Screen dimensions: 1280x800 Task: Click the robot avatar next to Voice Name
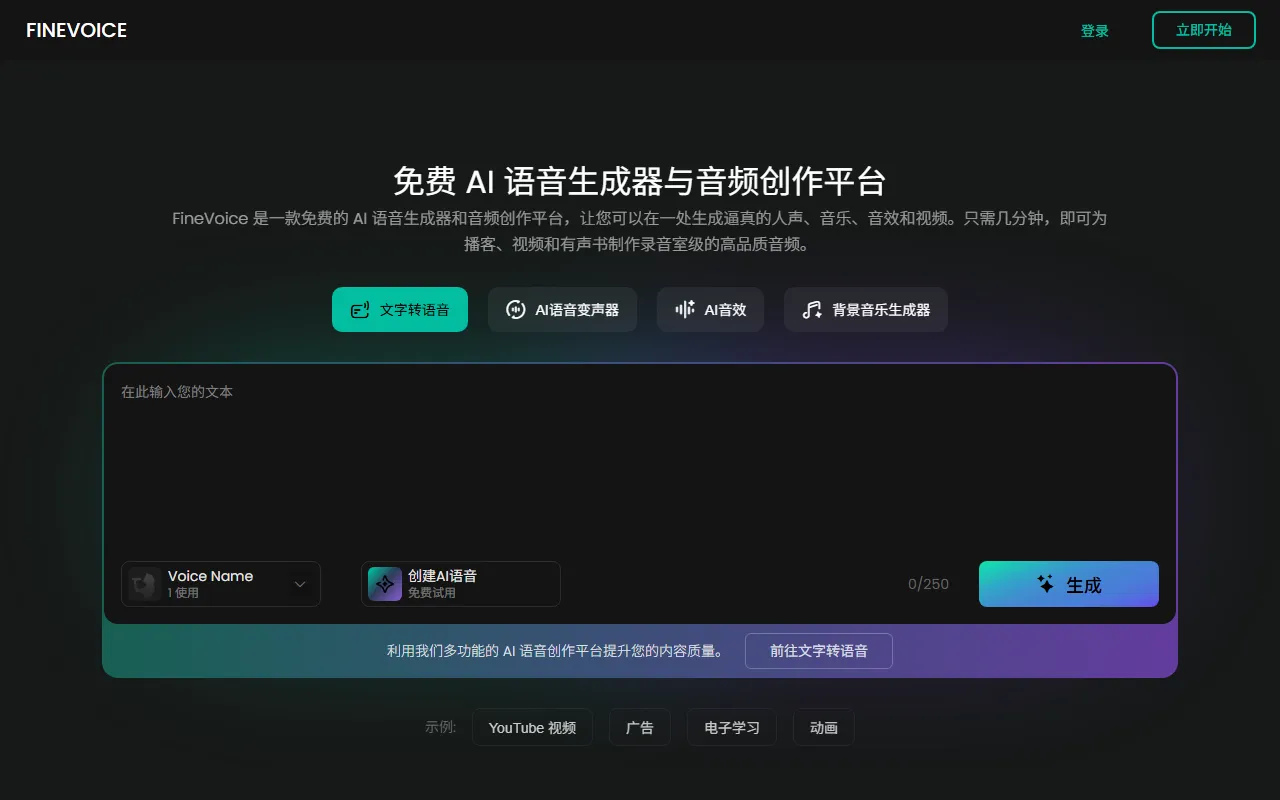click(144, 584)
